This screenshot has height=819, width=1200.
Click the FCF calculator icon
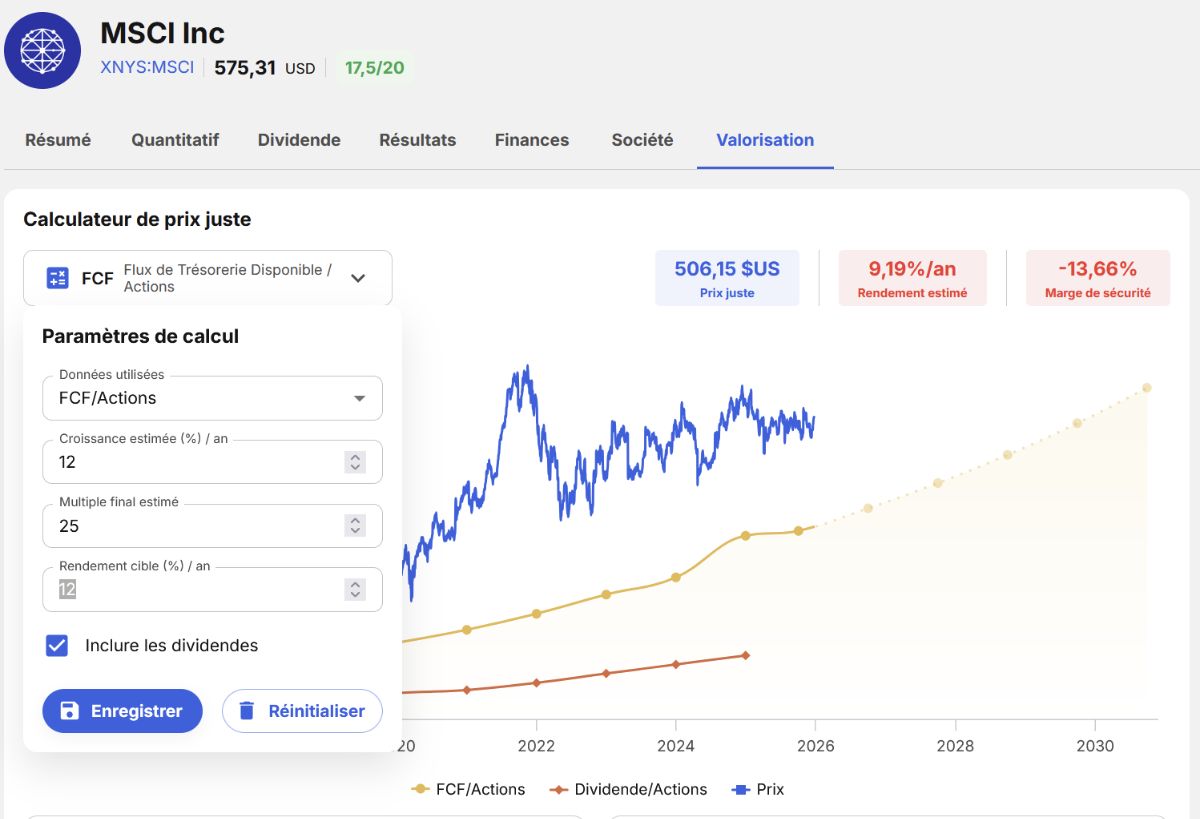tap(58, 278)
